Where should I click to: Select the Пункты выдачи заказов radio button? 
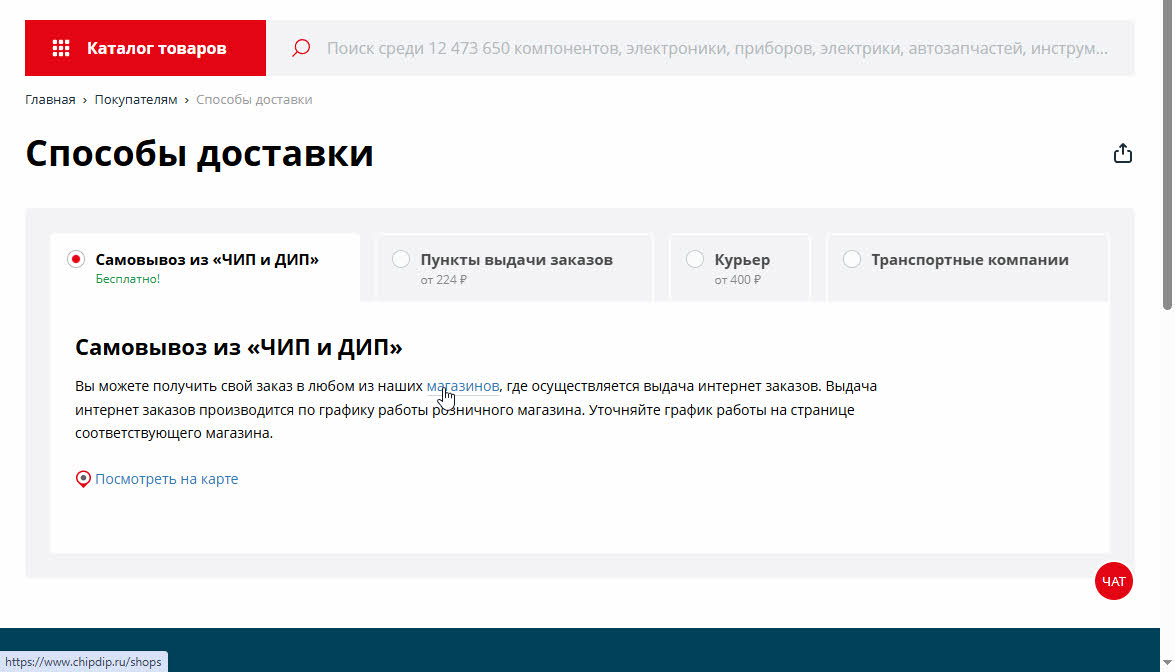click(x=401, y=259)
